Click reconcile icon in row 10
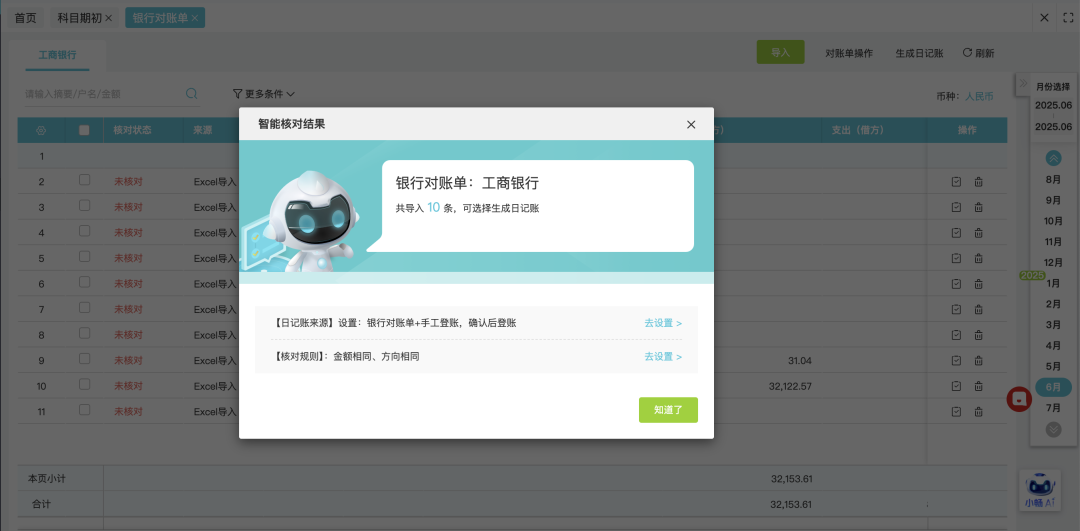The image size is (1080, 531). (956, 386)
